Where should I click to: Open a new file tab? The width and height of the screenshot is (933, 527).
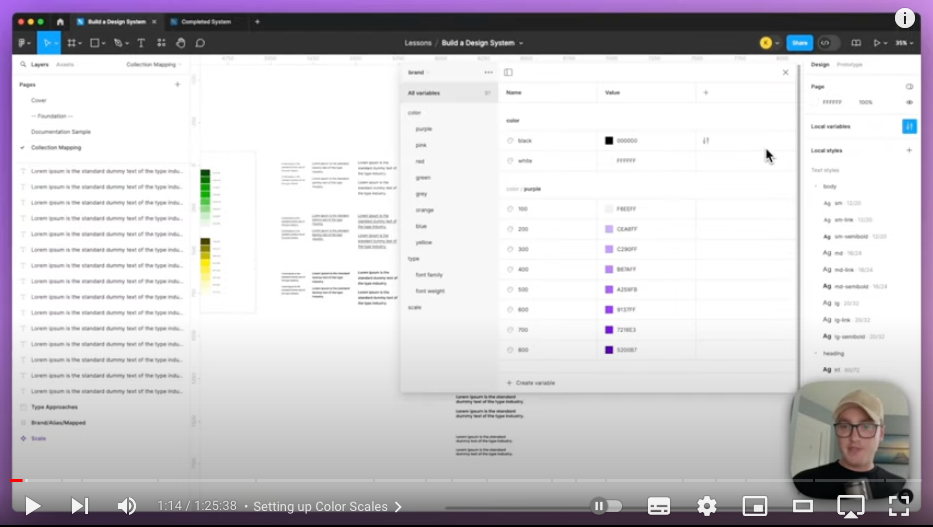pyautogui.click(x=257, y=21)
